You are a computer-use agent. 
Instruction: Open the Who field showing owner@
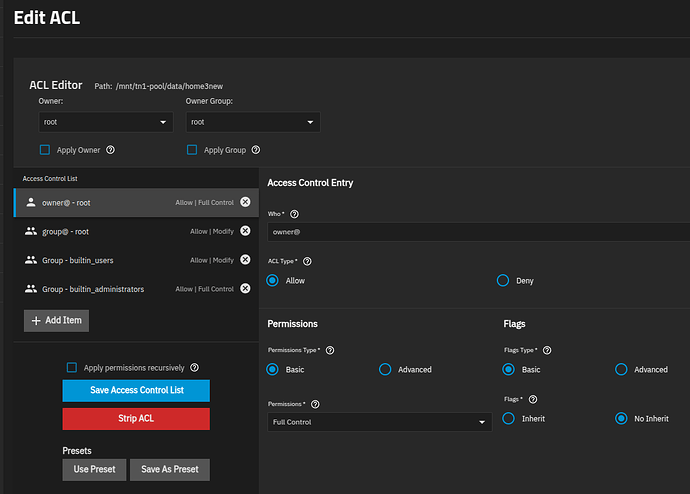coord(479,232)
